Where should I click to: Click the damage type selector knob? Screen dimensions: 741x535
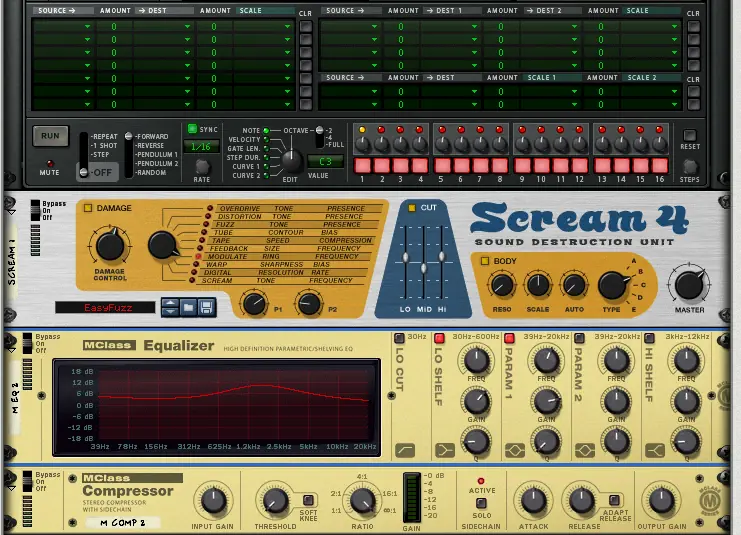(163, 245)
